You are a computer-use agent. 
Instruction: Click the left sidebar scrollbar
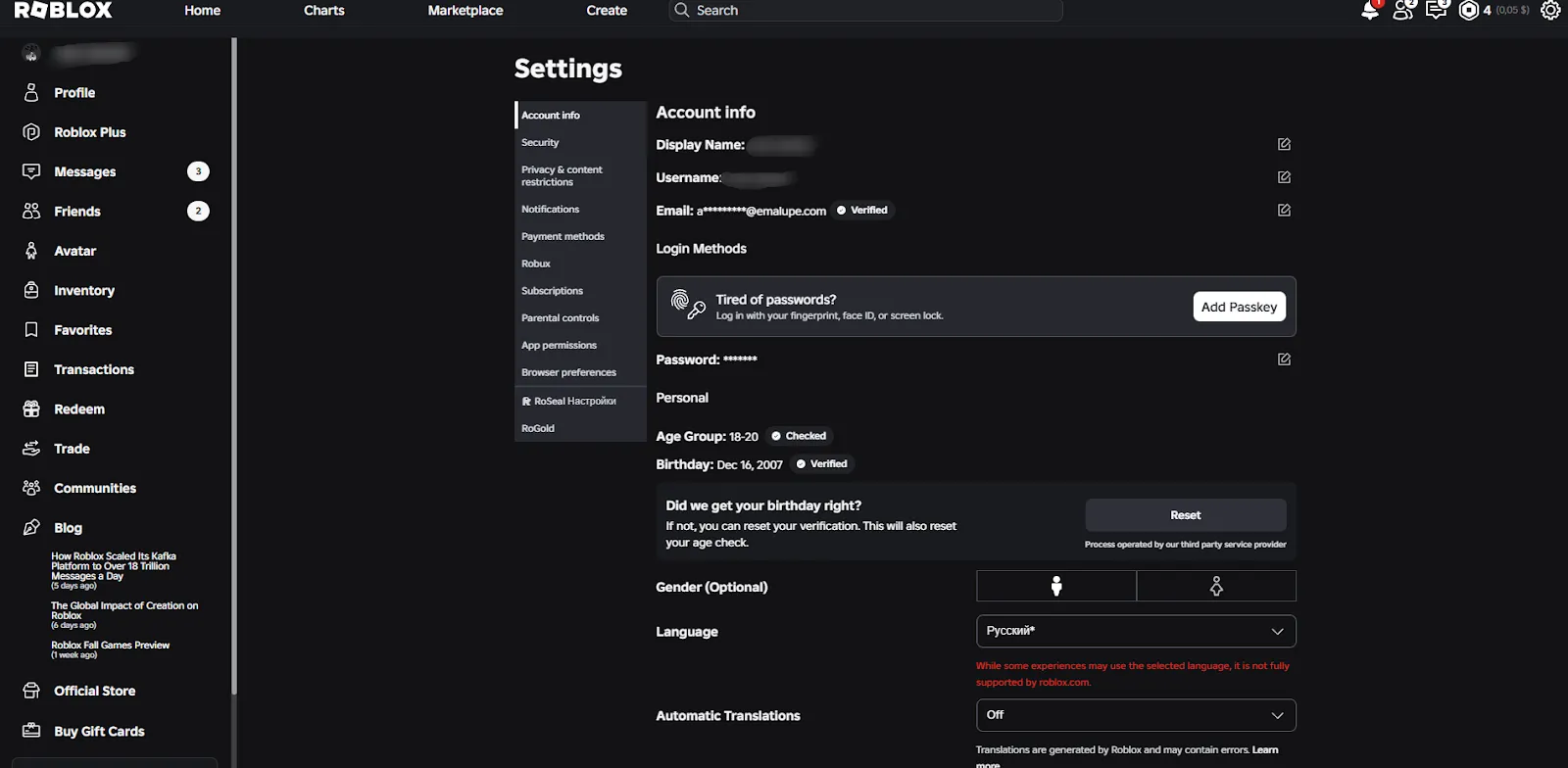point(234,365)
